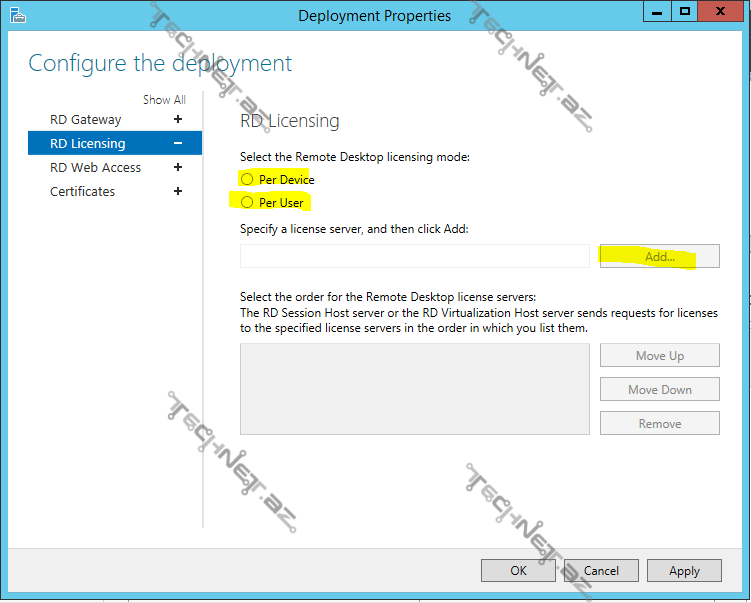Click the license servers order list box
This screenshot has height=603, width=751.
414,389
